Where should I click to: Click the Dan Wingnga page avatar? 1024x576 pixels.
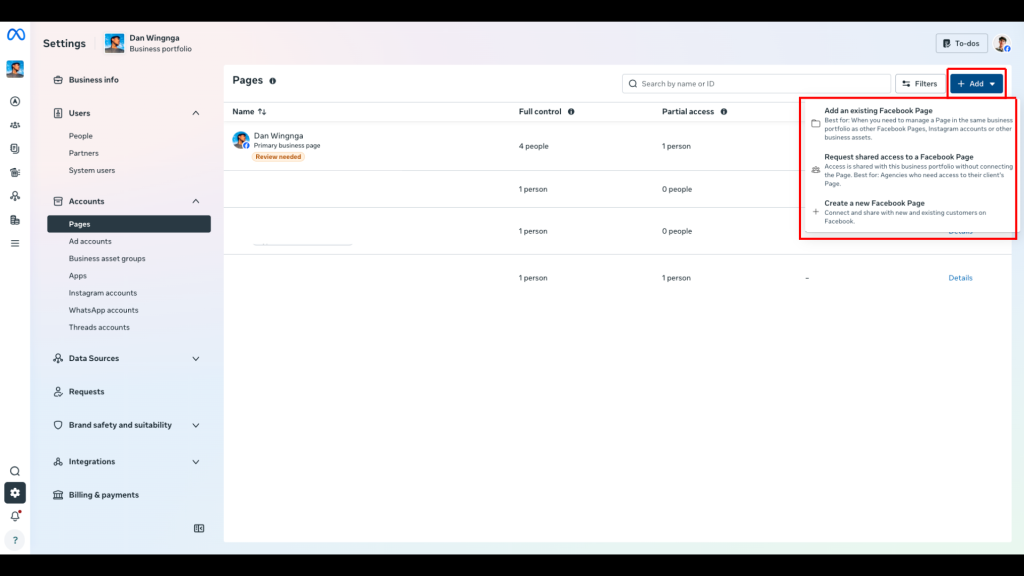point(241,140)
